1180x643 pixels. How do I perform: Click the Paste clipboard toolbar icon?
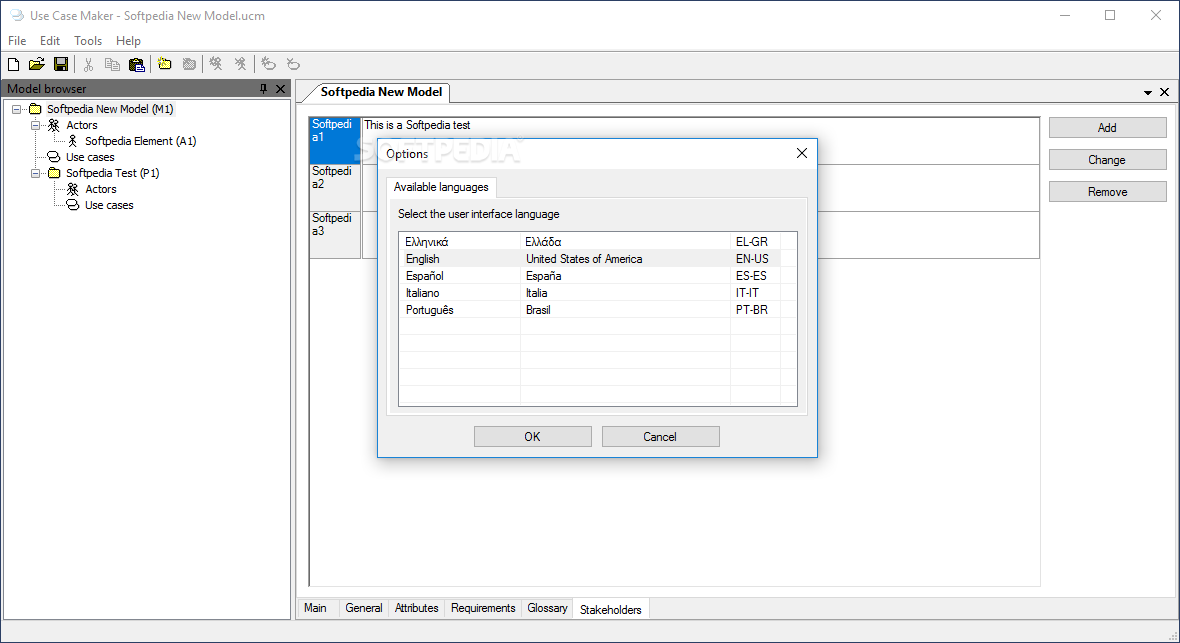(x=136, y=65)
